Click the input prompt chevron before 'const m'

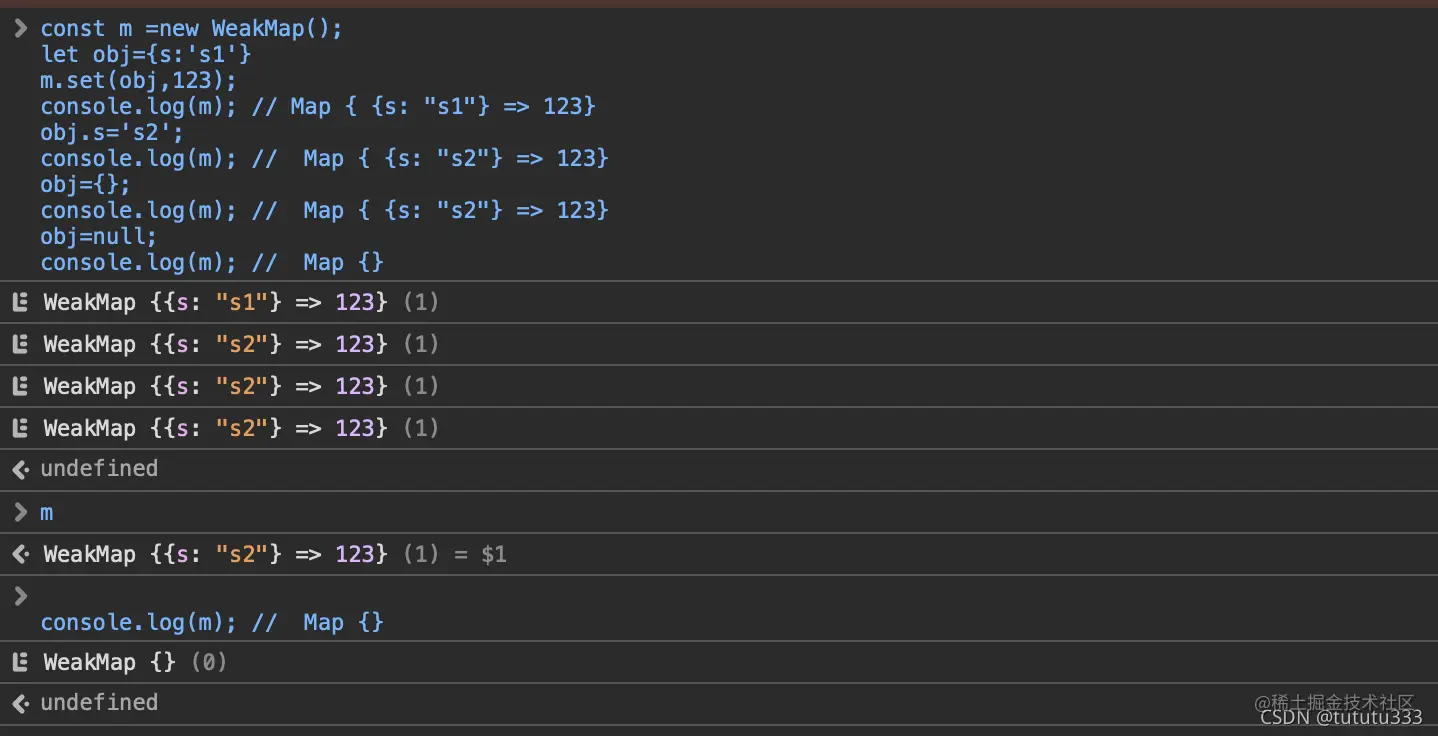pyautogui.click(x=20, y=28)
